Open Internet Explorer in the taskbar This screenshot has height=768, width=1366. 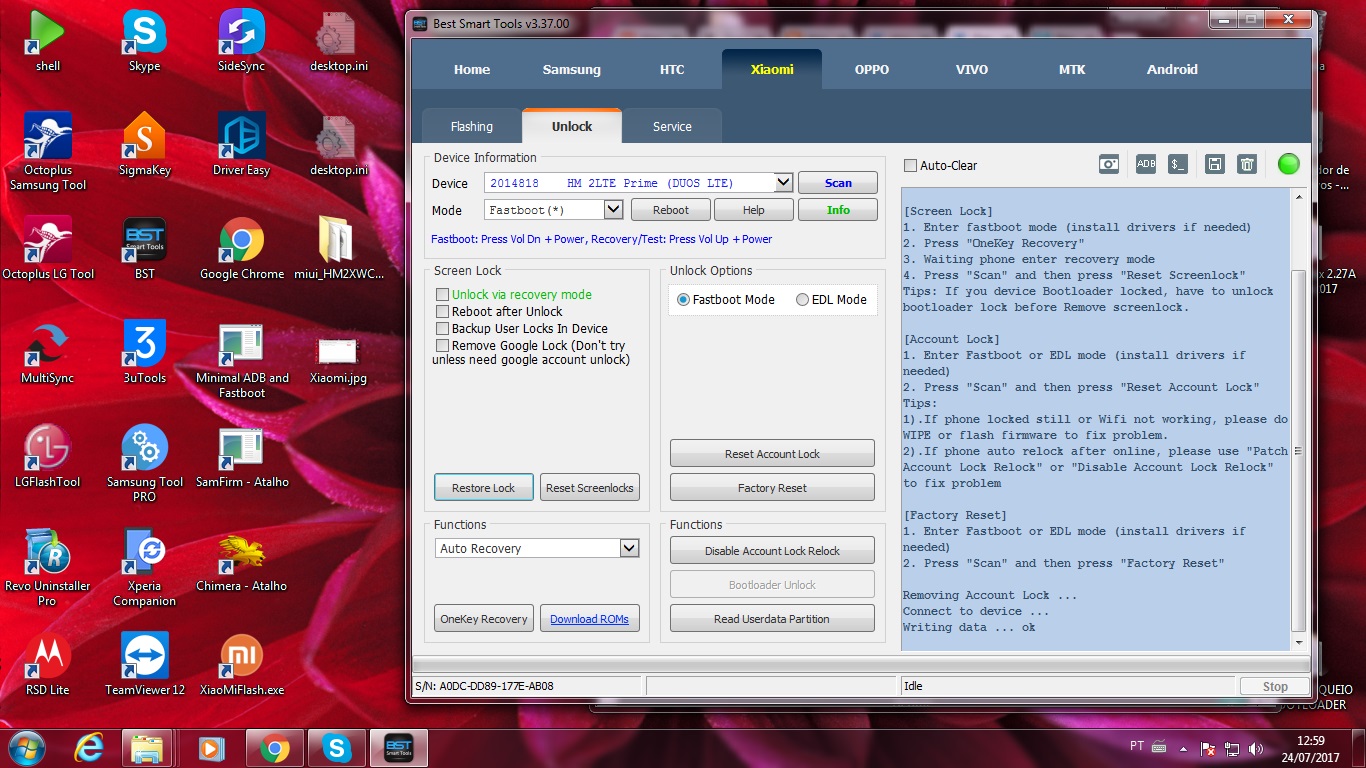(x=90, y=747)
